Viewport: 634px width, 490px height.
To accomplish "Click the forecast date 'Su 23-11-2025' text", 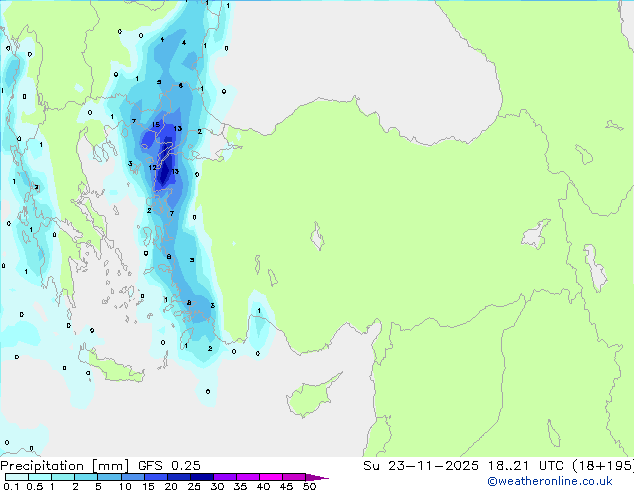I will point(421,466).
